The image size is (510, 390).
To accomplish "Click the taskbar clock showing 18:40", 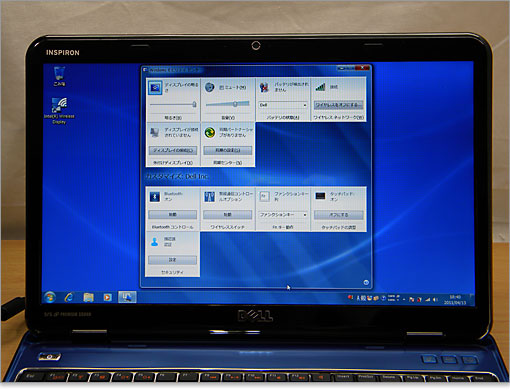I will click(x=455, y=300).
